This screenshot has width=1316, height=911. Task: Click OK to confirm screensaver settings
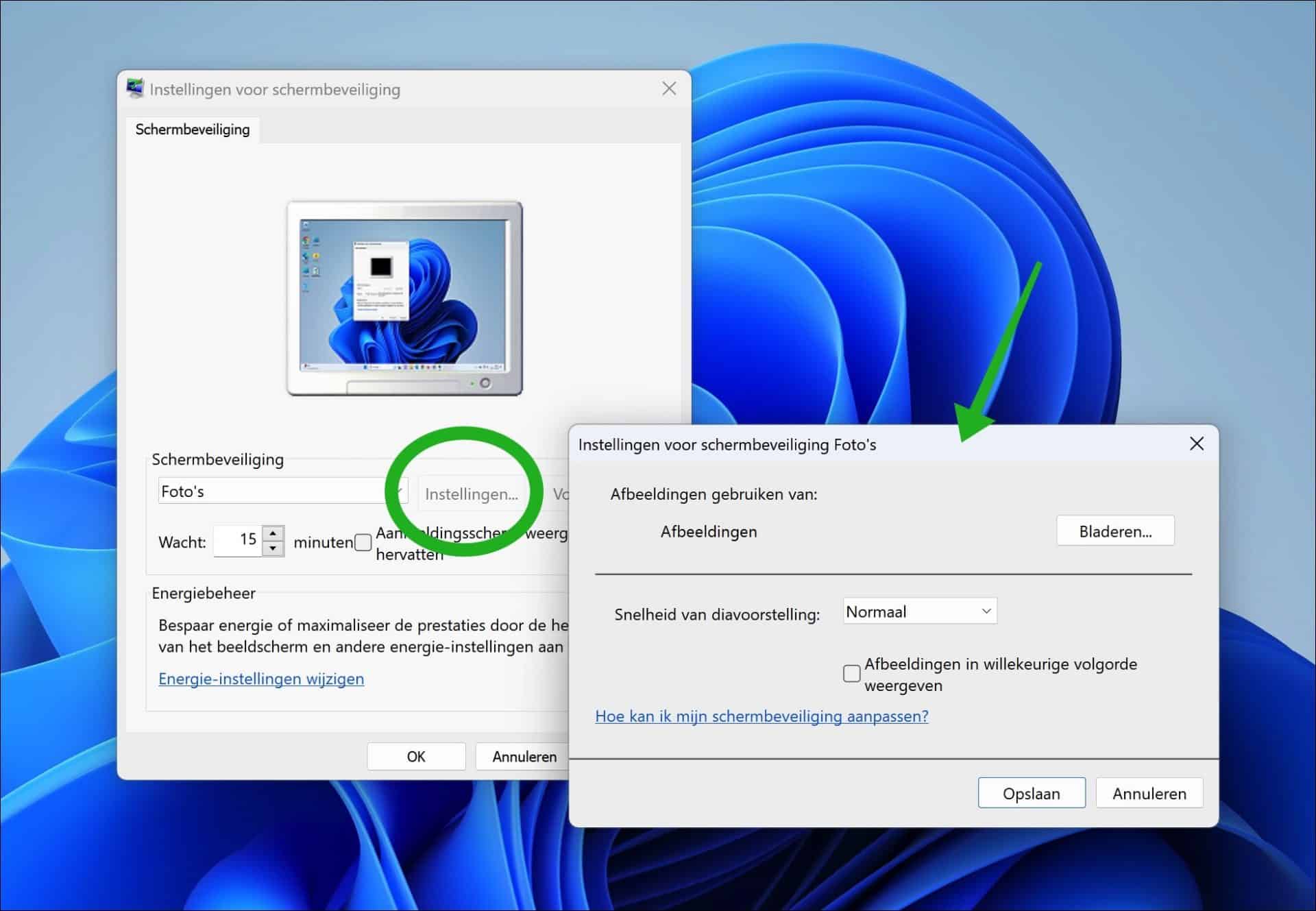tap(415, 756)
